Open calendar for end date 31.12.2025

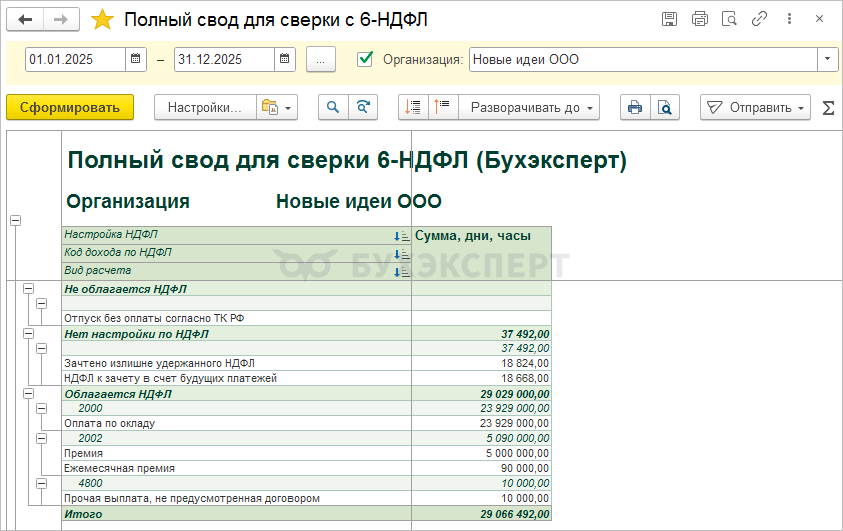[x=283, y=59]
